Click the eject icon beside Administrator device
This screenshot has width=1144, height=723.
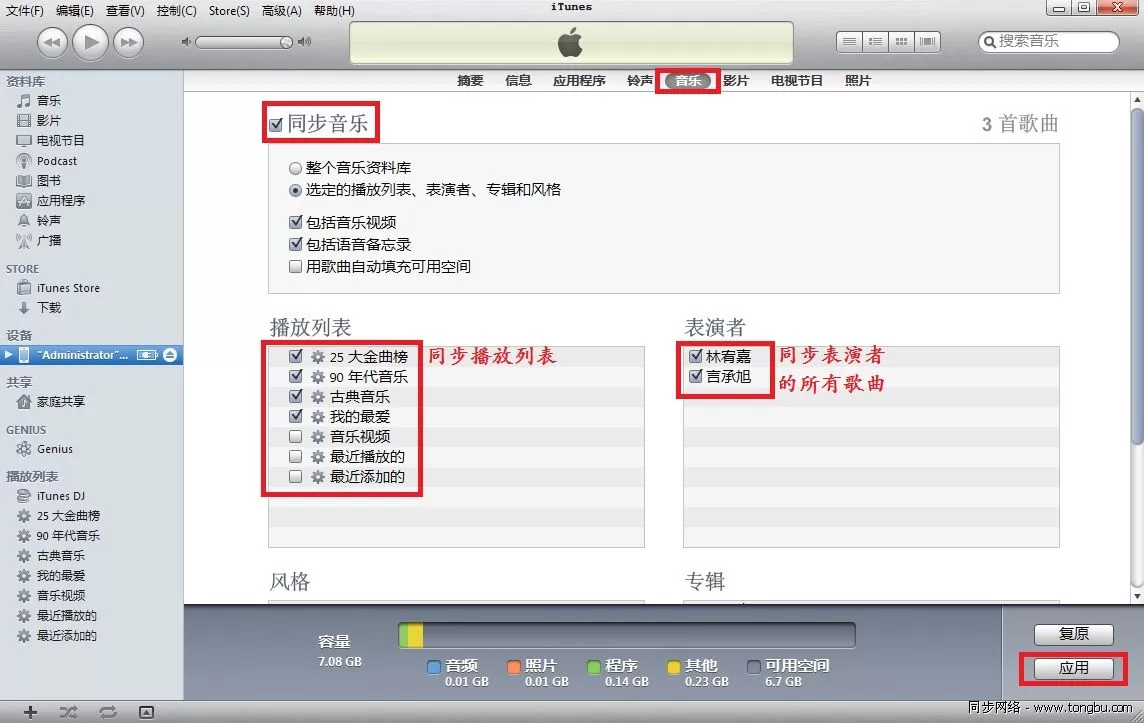click(x=170, y=355)
